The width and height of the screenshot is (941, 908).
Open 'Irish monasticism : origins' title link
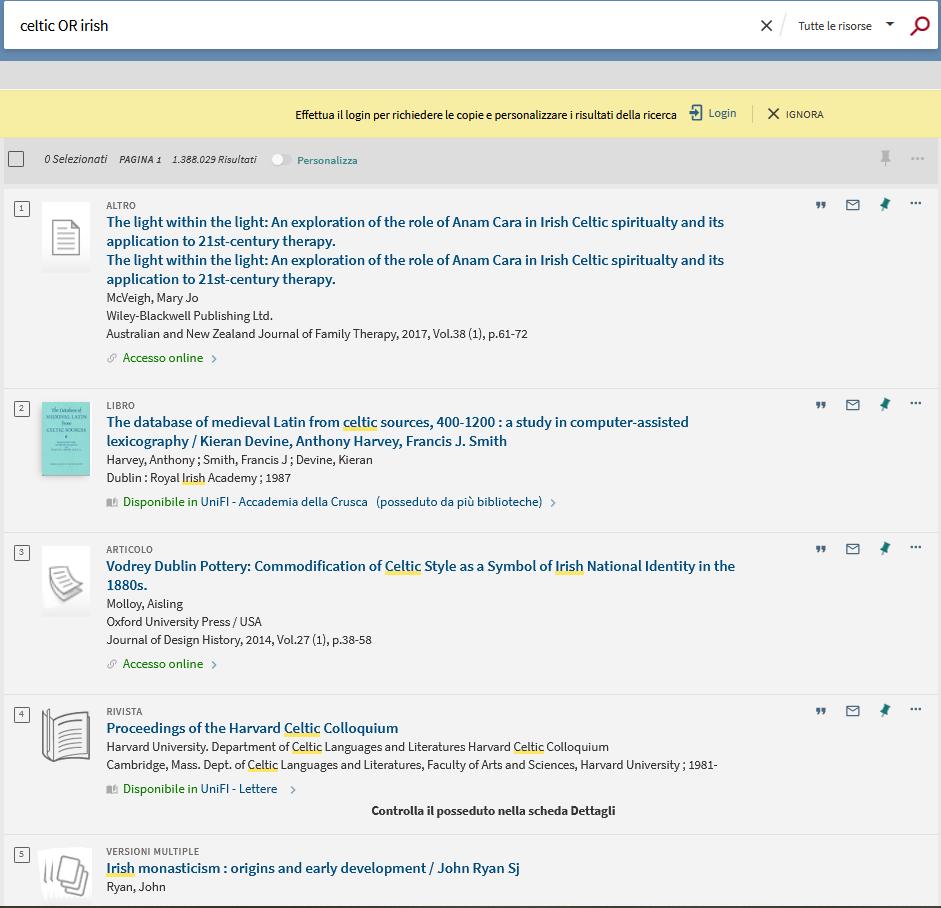(x=313, y=868)
